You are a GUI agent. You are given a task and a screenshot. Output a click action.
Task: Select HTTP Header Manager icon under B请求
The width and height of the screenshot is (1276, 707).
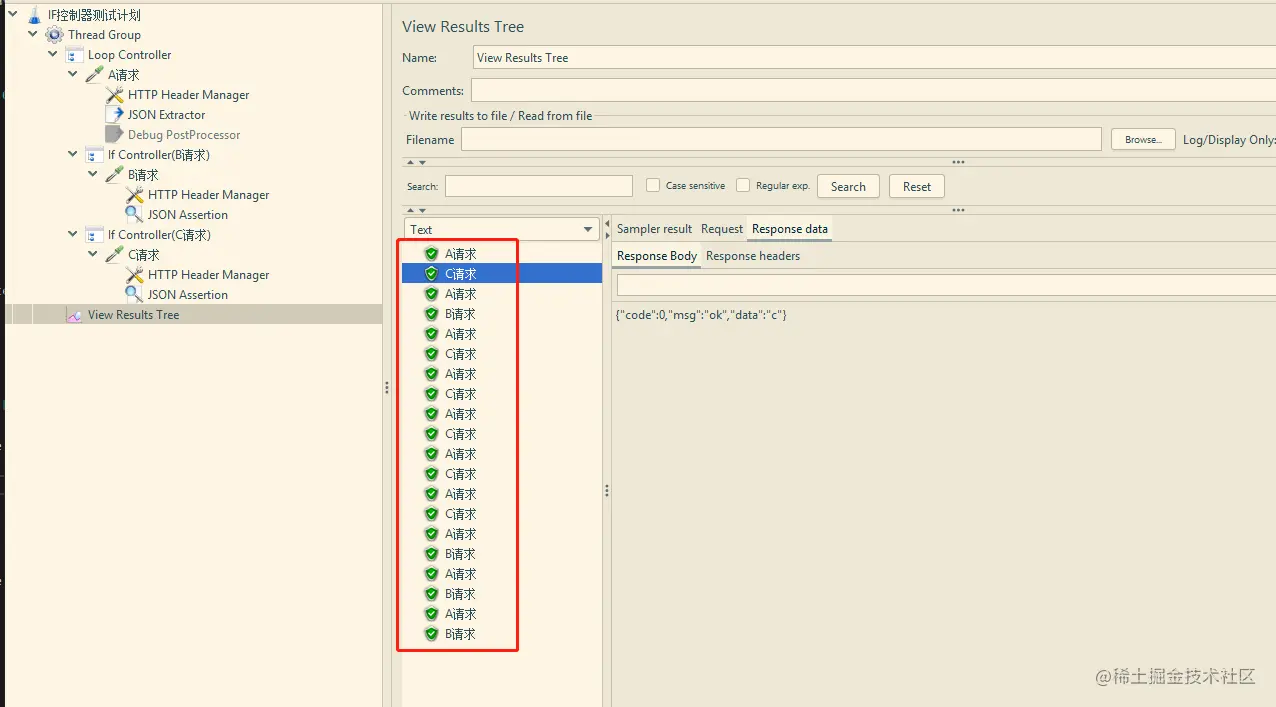coord(134,195)
